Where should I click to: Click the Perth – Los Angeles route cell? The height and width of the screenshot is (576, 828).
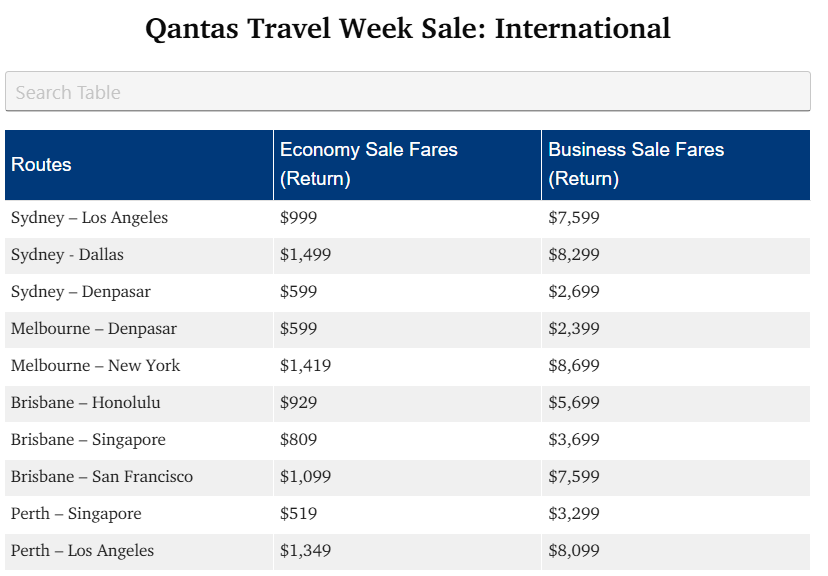(83, 551)
